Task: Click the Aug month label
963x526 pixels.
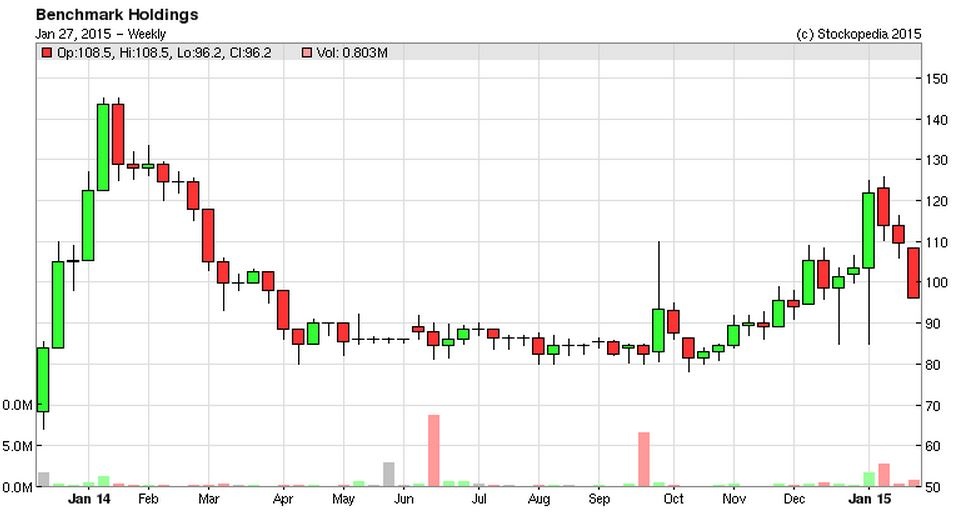Action: pyautogui.click(x=539, y=498)
